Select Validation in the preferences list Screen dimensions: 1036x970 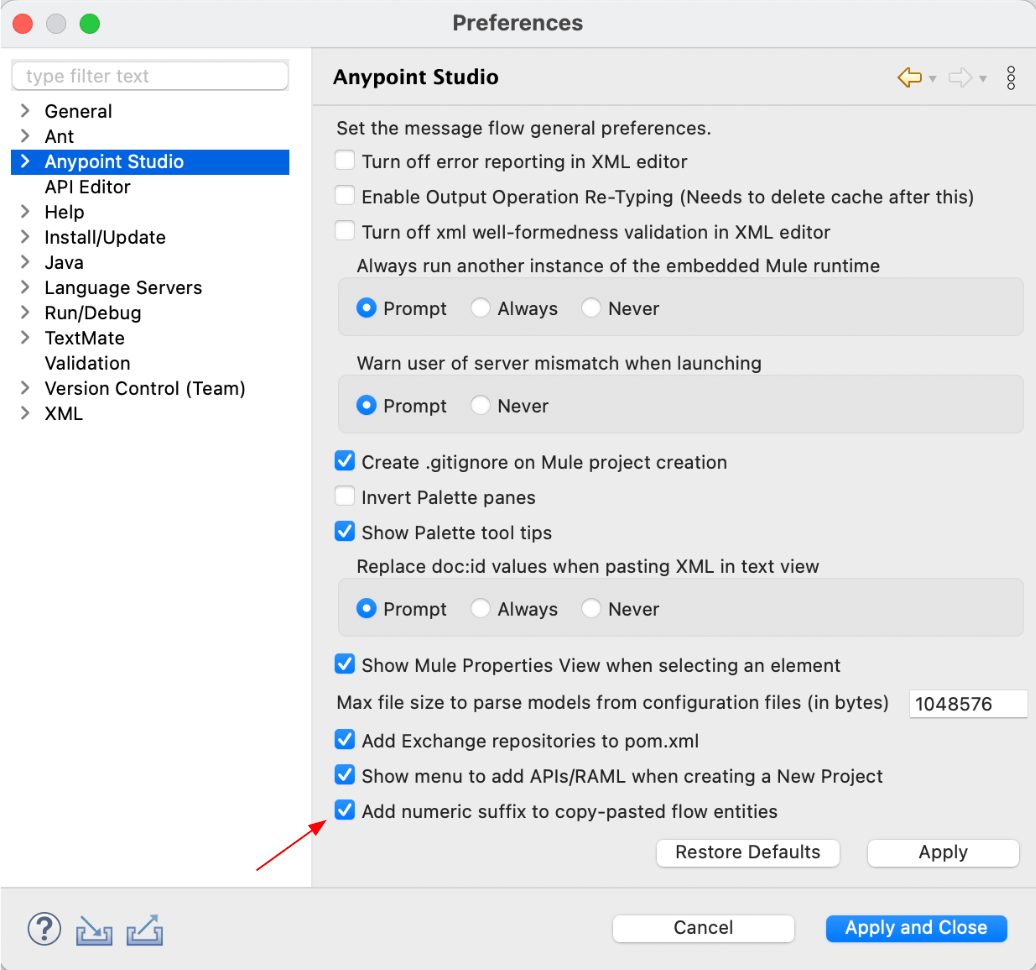click(87, 363)
